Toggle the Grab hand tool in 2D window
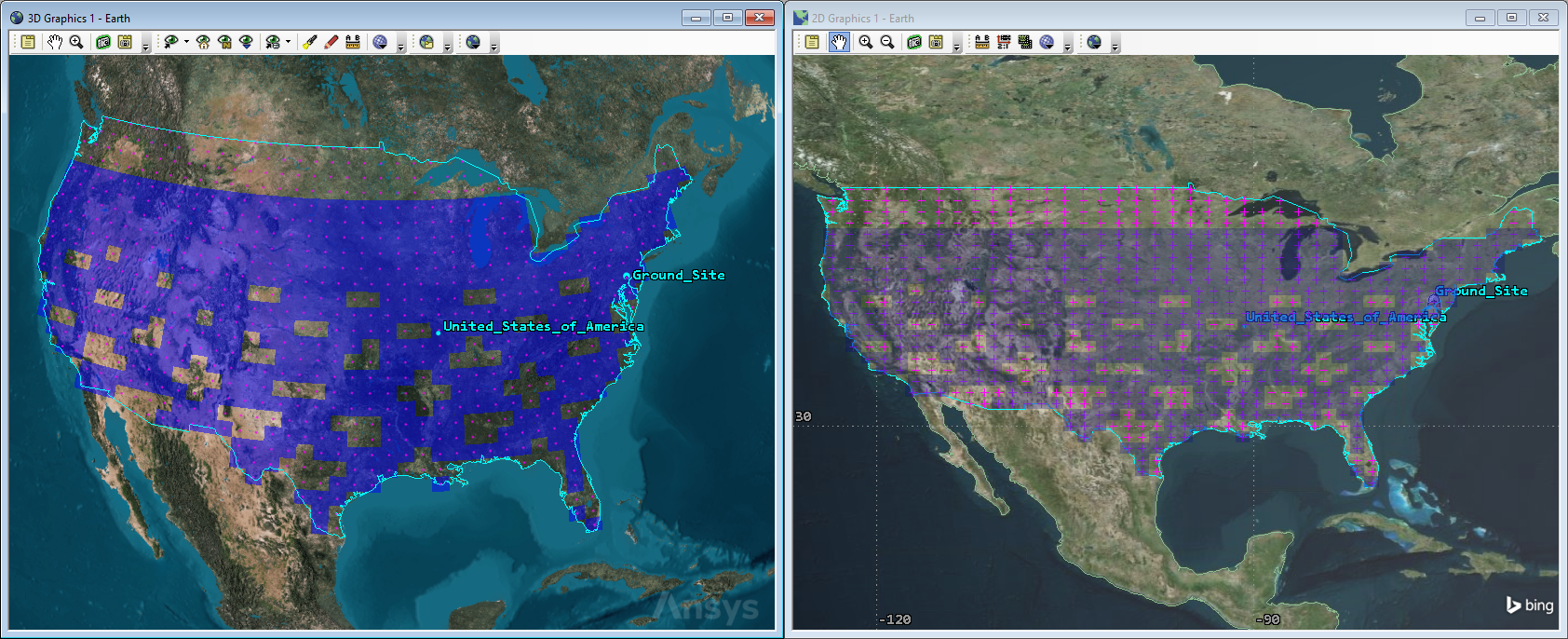1568x639 pixels. pyautogui.click(x=839, y=42)
